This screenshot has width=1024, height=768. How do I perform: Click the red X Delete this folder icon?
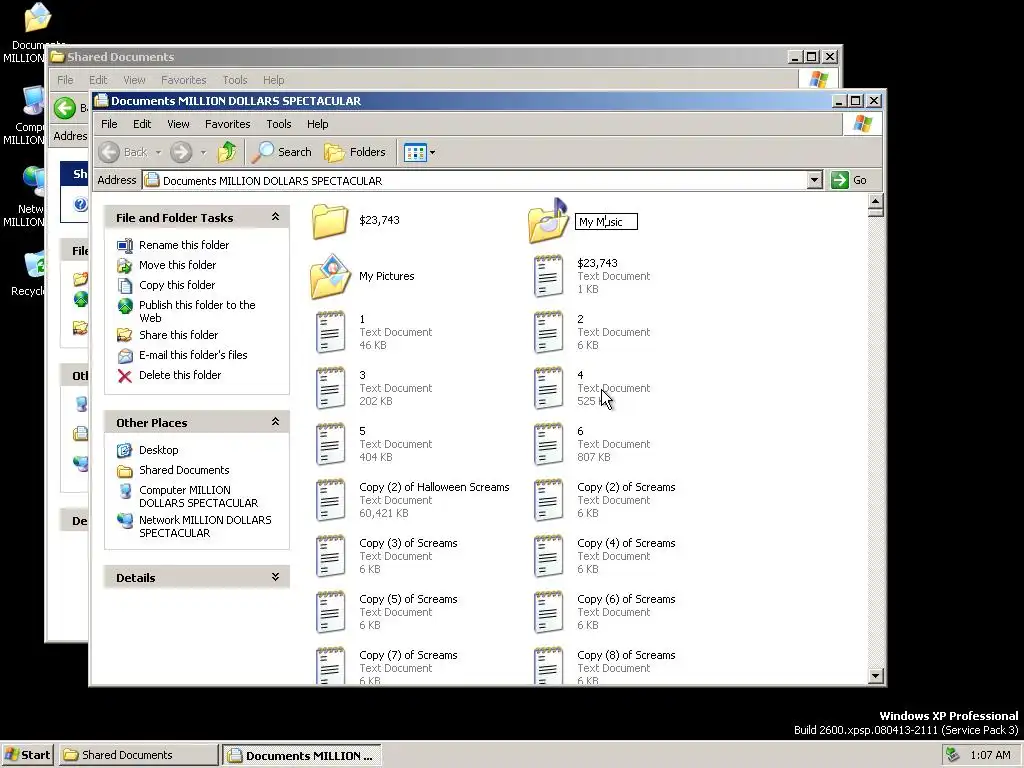pyautogui.click(x=124, y=376)
